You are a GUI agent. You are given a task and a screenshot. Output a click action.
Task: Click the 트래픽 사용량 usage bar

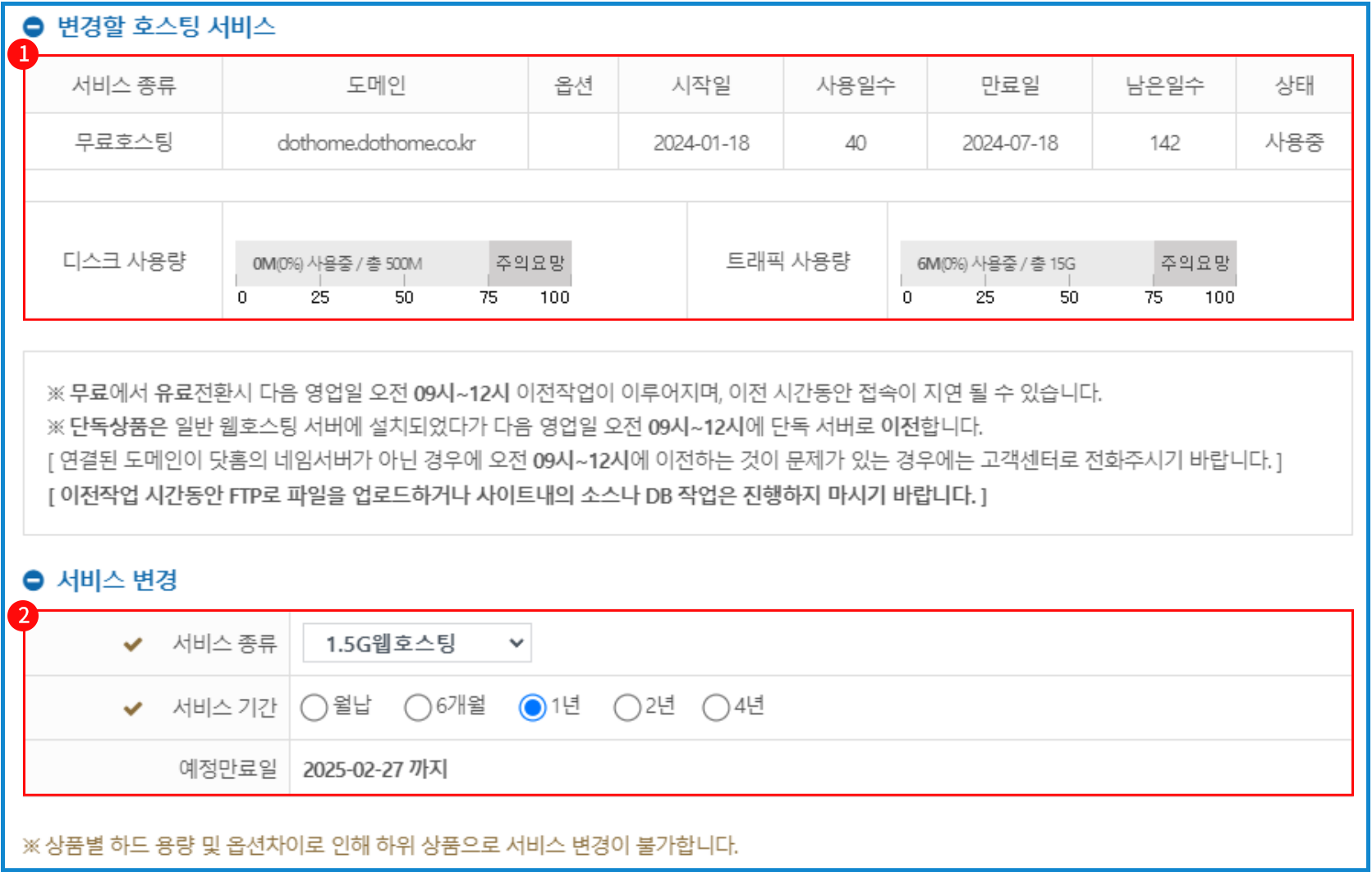coord(1067,264)
